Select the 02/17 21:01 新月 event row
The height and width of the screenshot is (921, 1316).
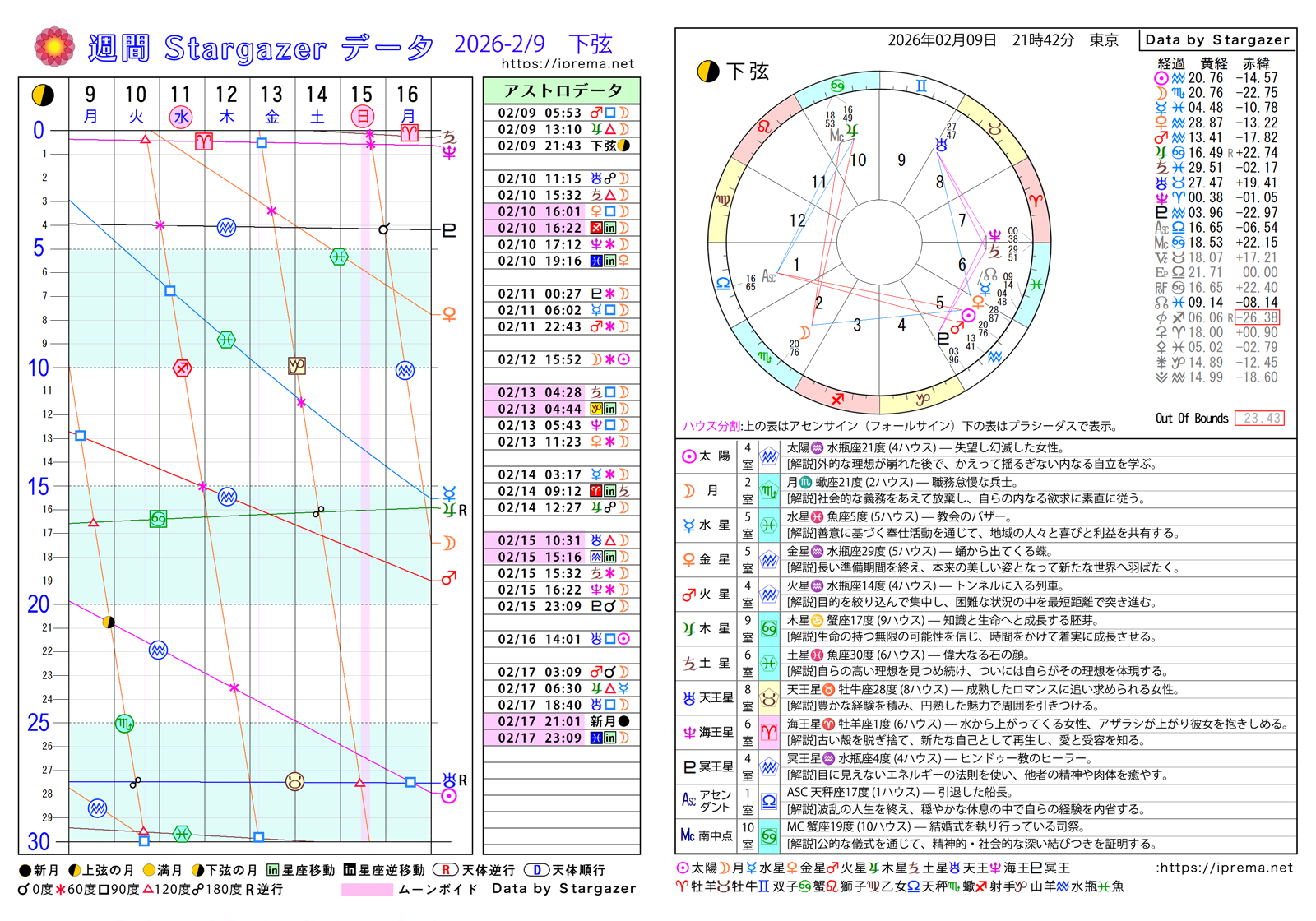(x=562, y=721)
